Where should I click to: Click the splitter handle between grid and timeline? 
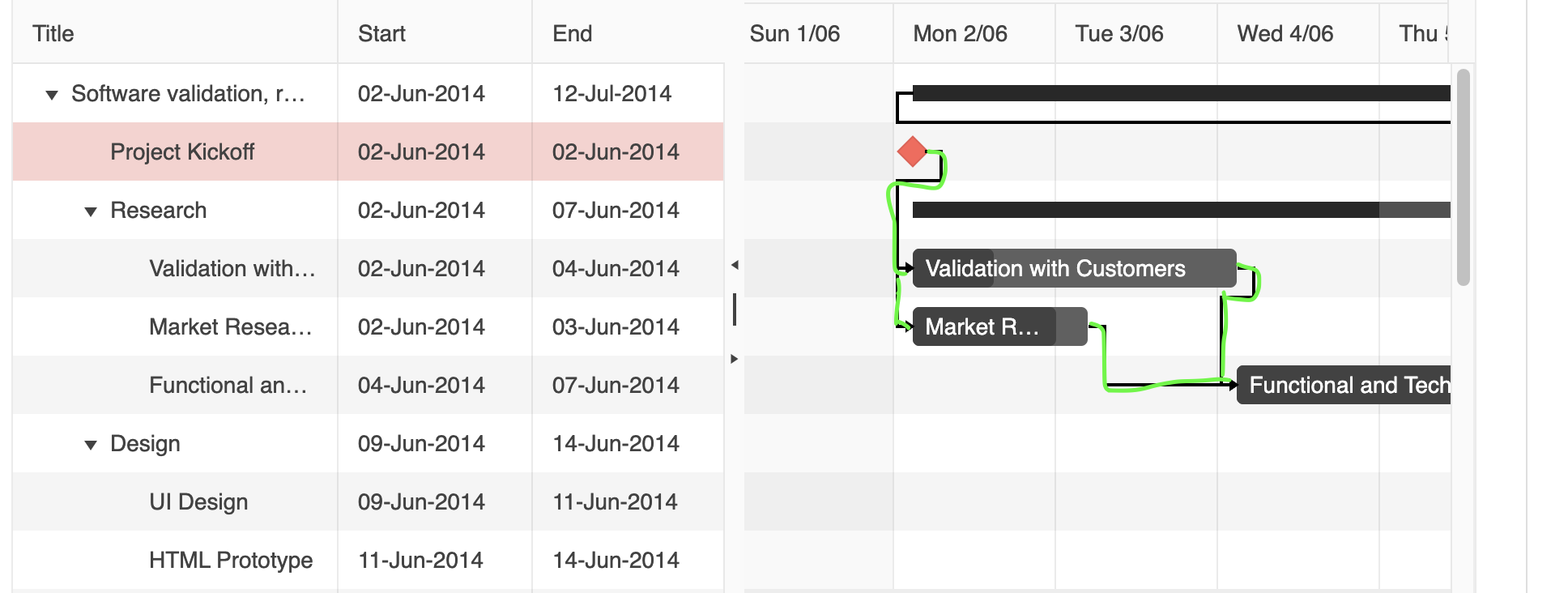point(735,309)
